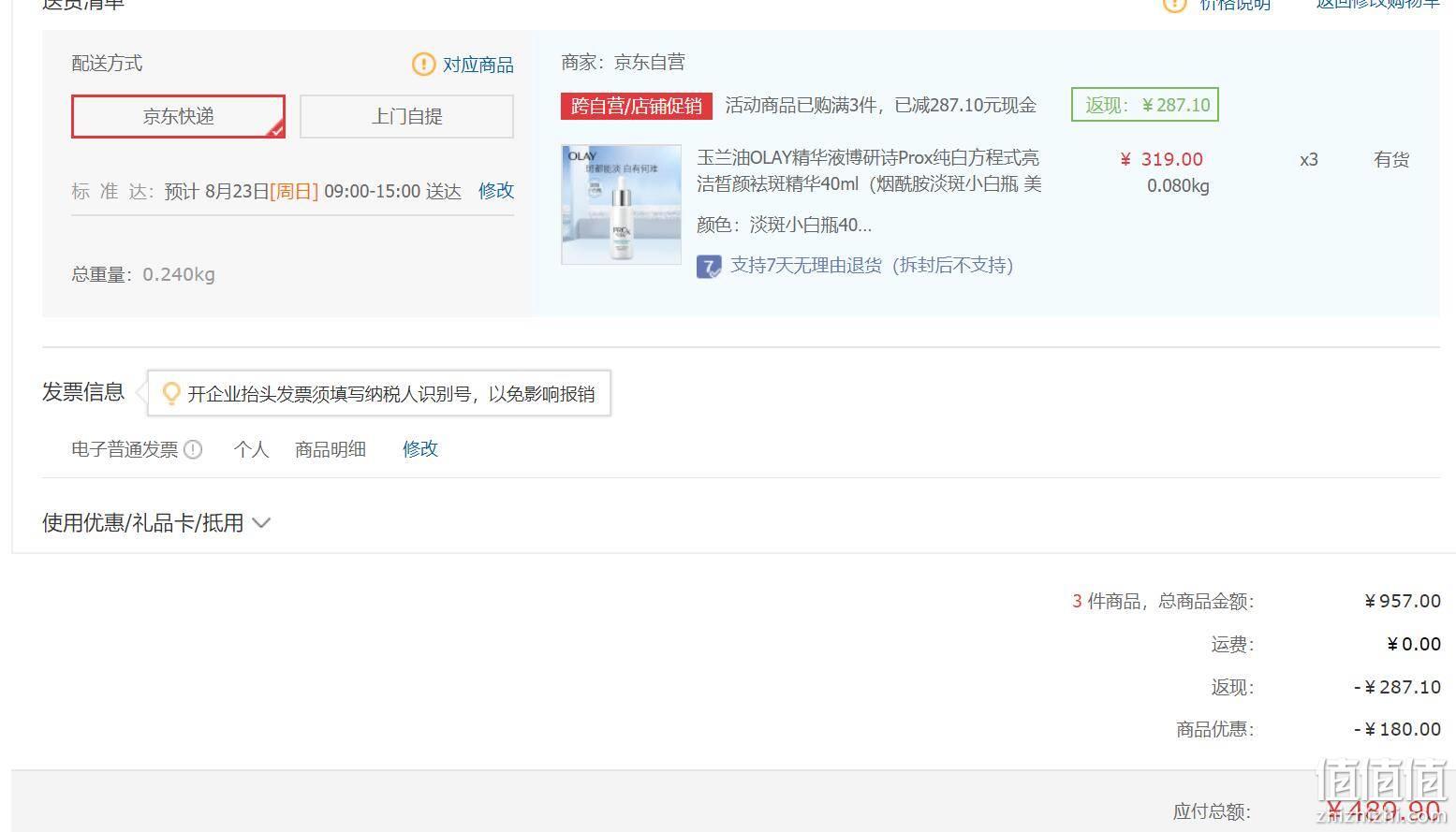Click the 7-day return policy icon
Screen dimensions: 1456x832
tap(709, 267)
